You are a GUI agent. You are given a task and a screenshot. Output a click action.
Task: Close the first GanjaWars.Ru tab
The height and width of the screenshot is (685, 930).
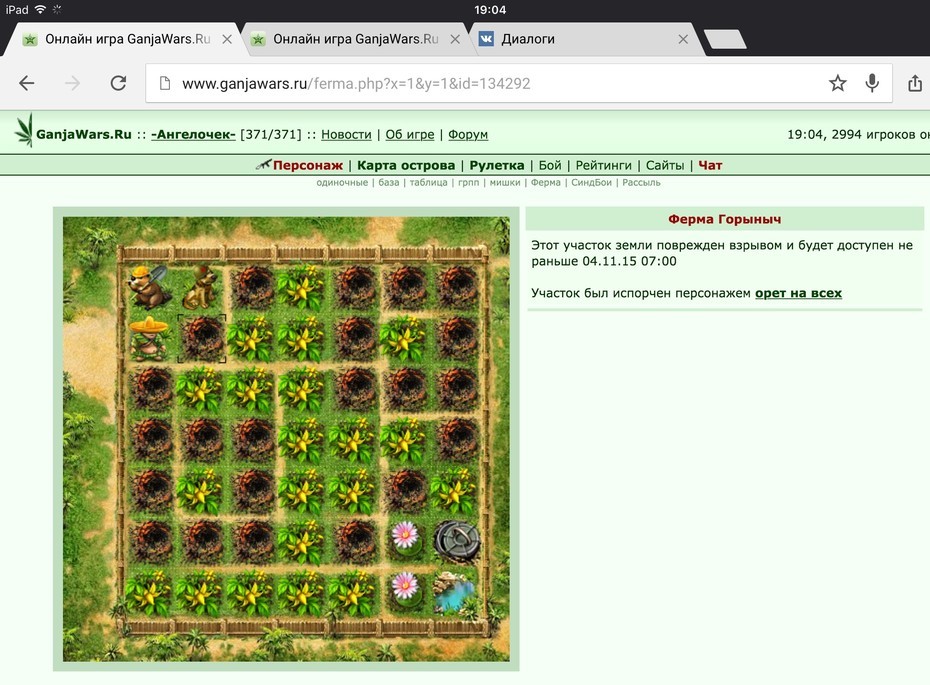(227, 39)
